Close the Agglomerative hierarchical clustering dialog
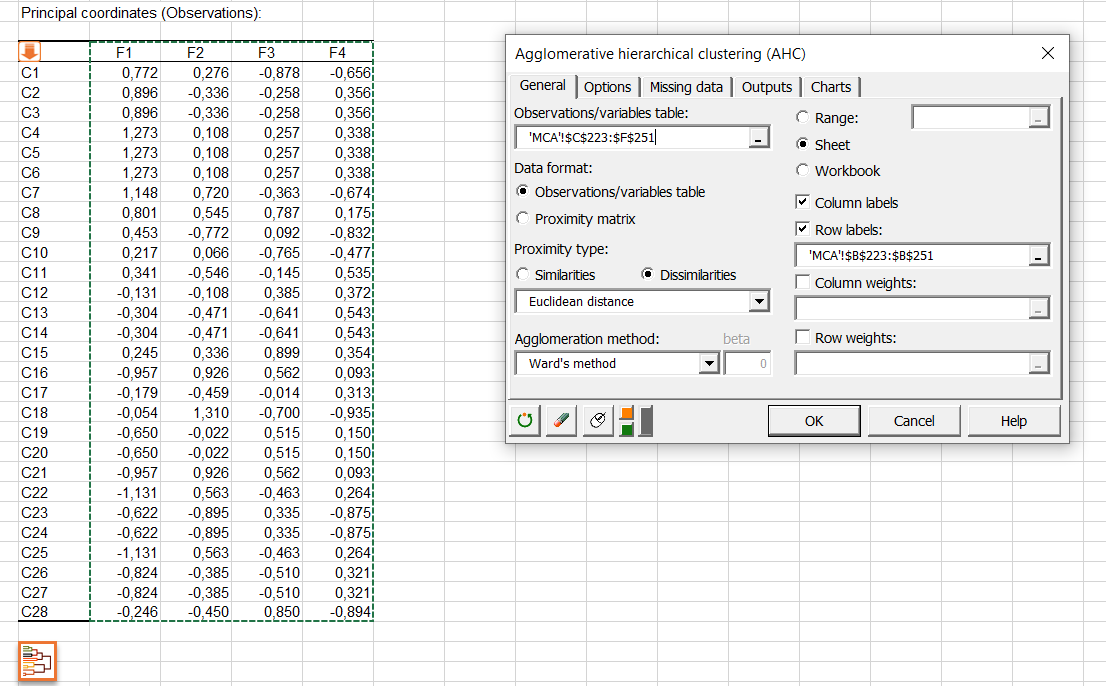This screenshot has height=686, width=1106. point(1048,54)
